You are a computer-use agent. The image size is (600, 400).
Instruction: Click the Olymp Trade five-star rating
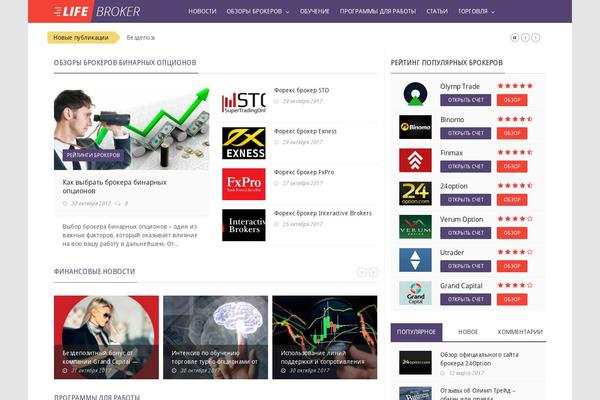(515, 86)
